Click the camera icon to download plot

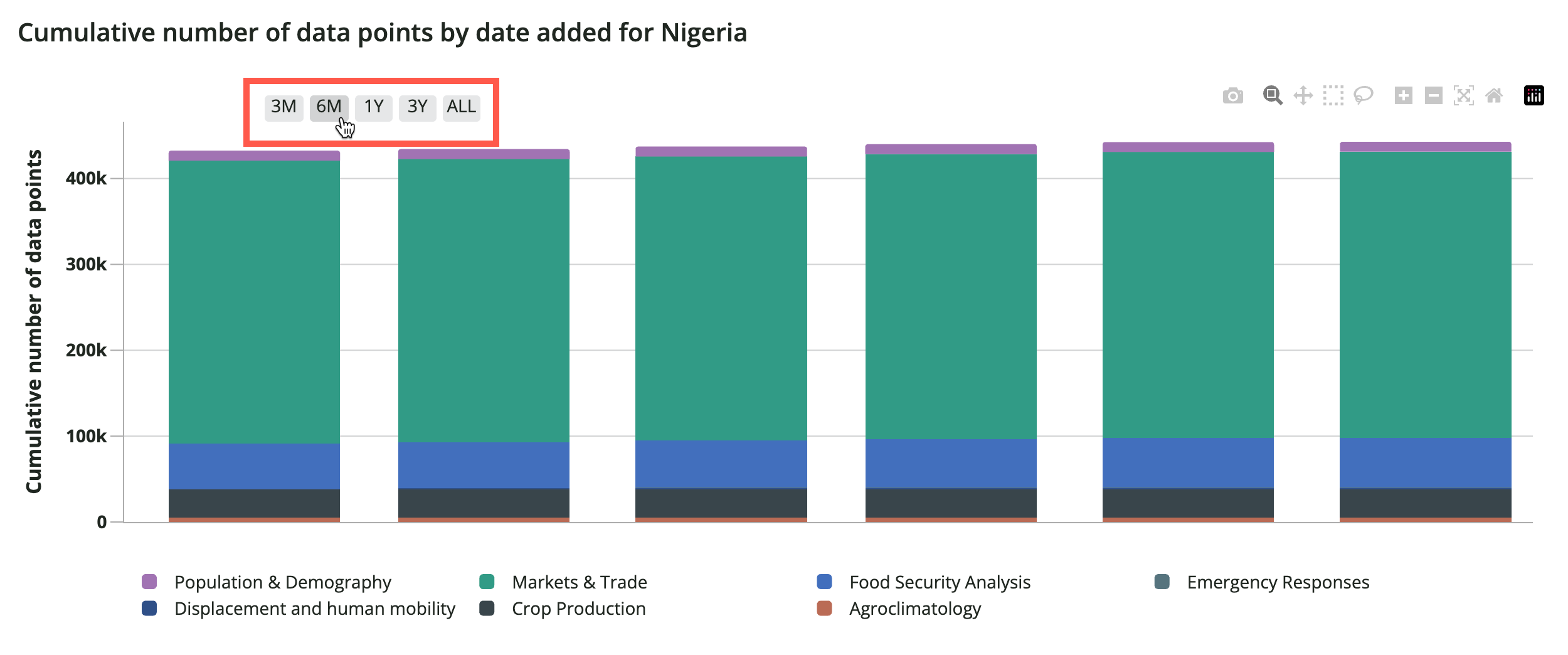tap(1232, 96)
